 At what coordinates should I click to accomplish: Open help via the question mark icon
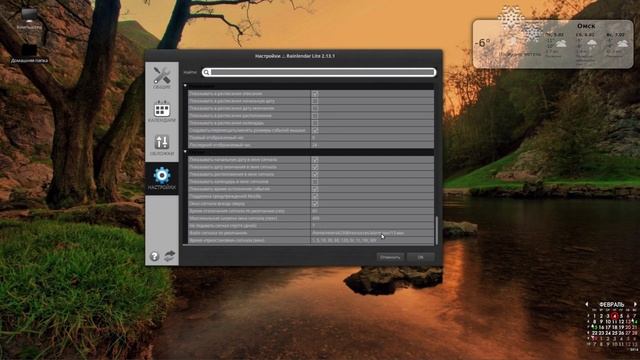tap(154, 256)
